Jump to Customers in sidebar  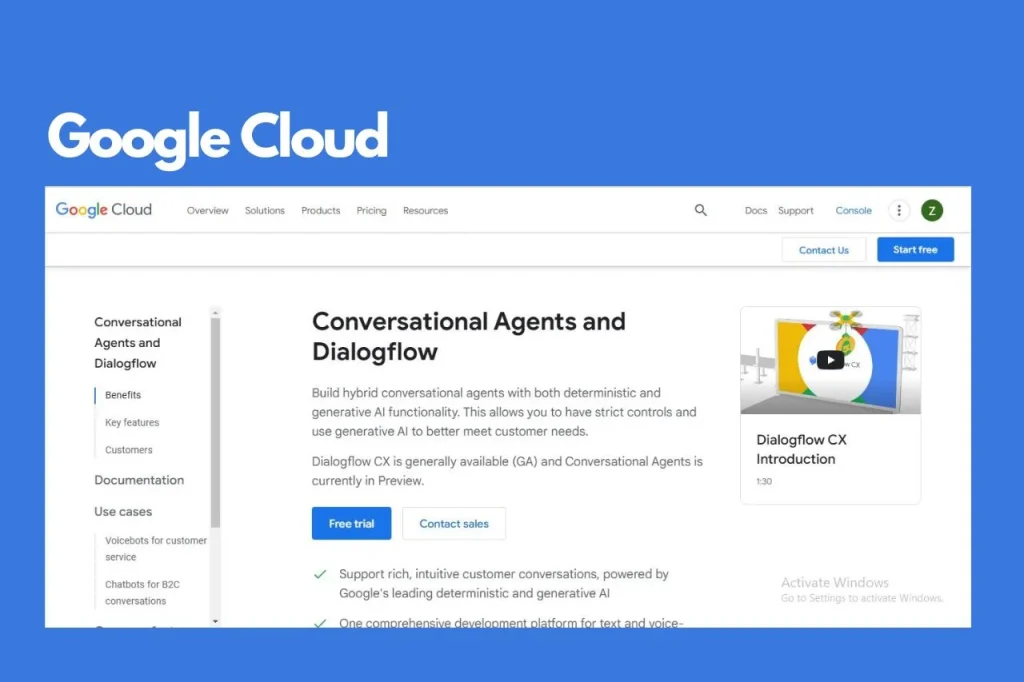tap(129, 449)
